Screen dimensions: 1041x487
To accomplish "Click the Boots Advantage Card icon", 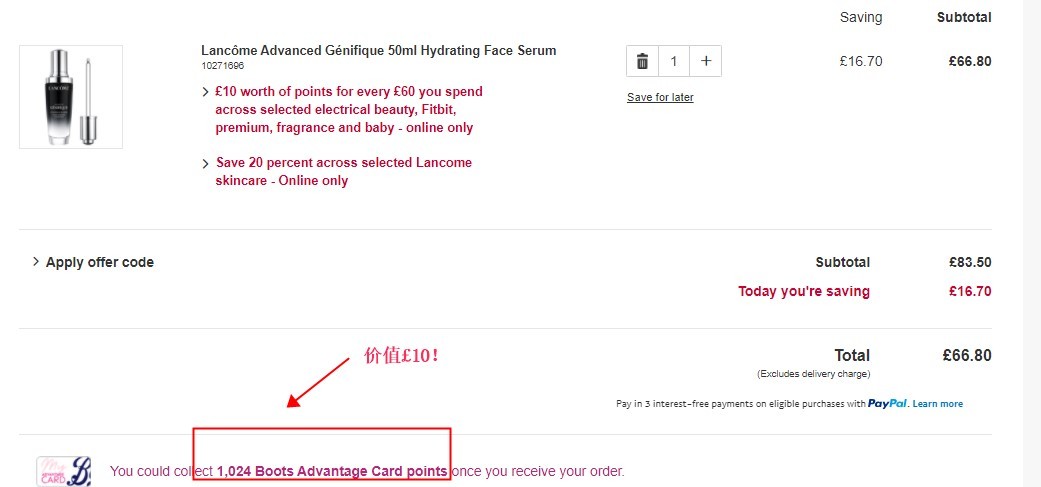I will pos(64,471).
